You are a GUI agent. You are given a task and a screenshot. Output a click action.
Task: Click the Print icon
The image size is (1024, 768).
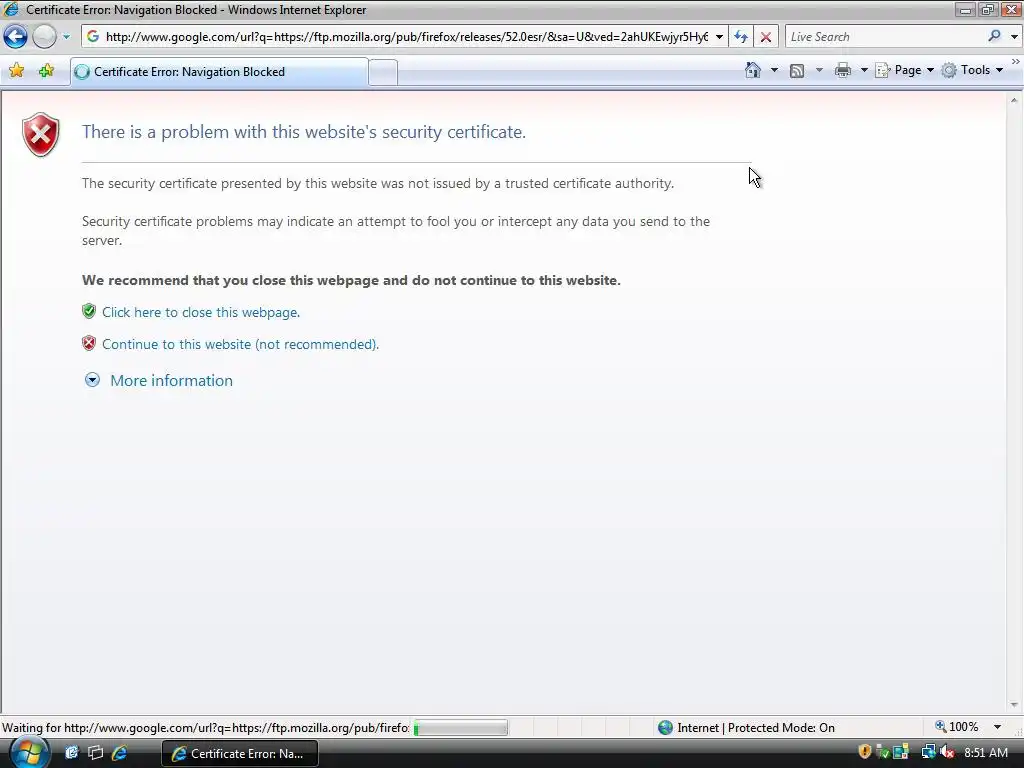pyautogui.click(x=843, y=70)
